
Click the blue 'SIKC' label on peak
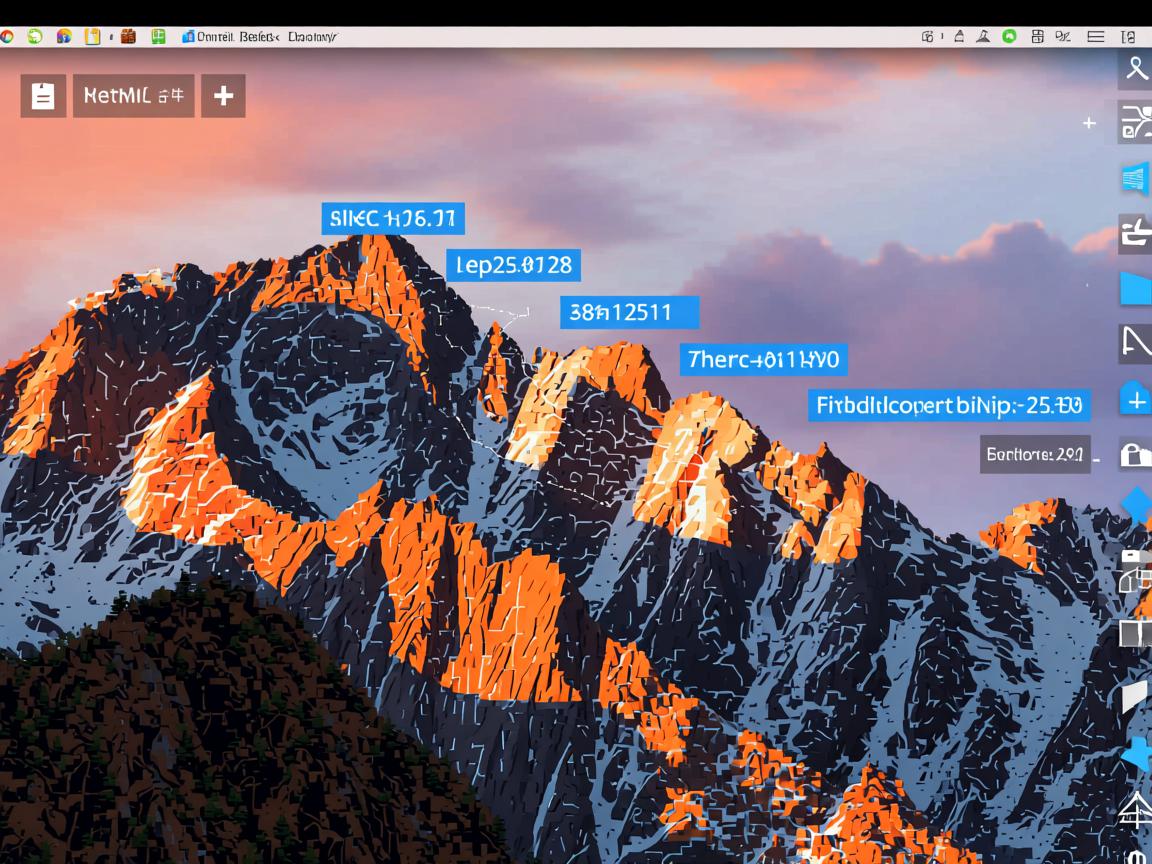(x=393, y=219)
